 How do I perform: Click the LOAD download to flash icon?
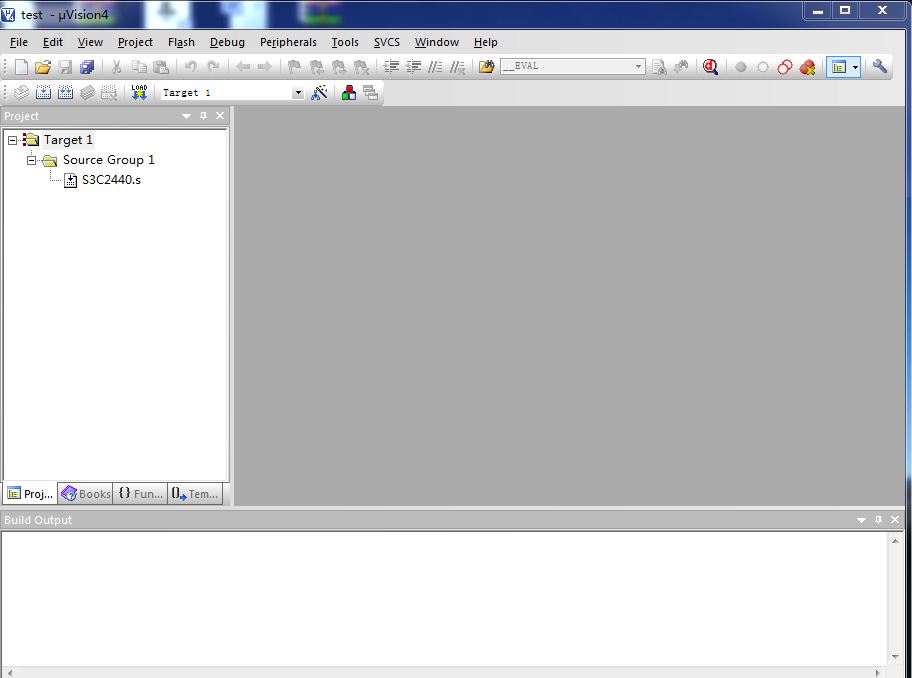coord(139,92)
